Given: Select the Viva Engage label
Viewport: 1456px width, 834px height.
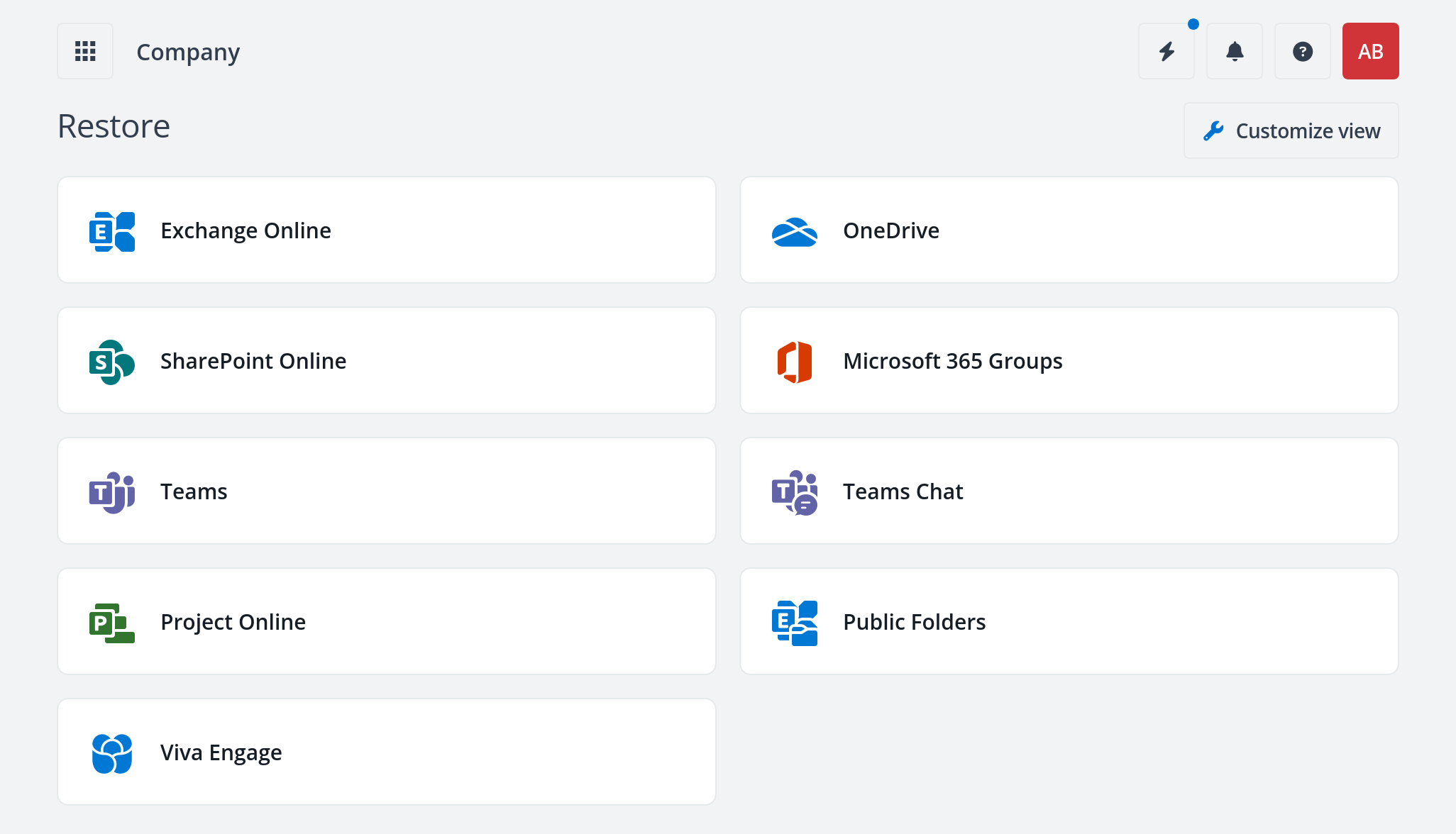Looking at the screenshot, I should 221,752.
